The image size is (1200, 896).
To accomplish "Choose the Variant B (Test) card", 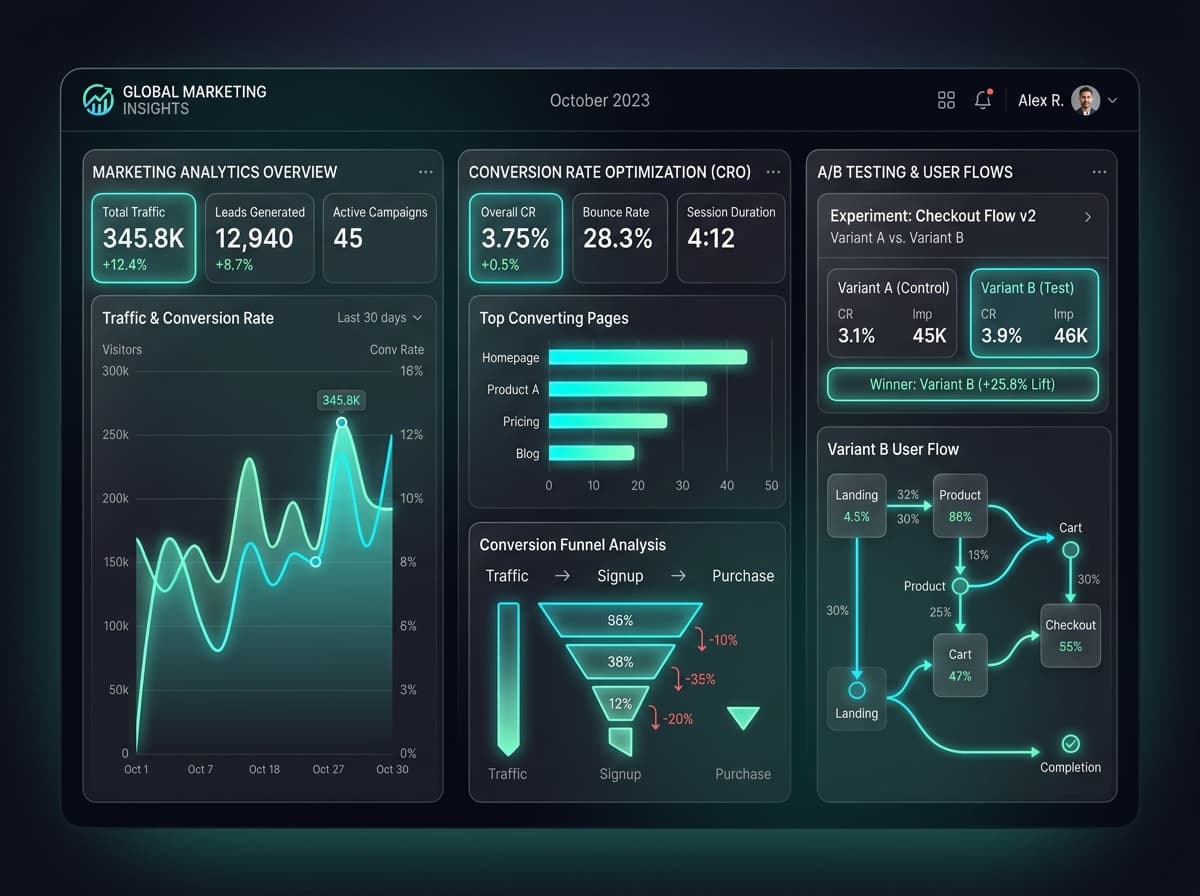I will (x=1034, y=313).
